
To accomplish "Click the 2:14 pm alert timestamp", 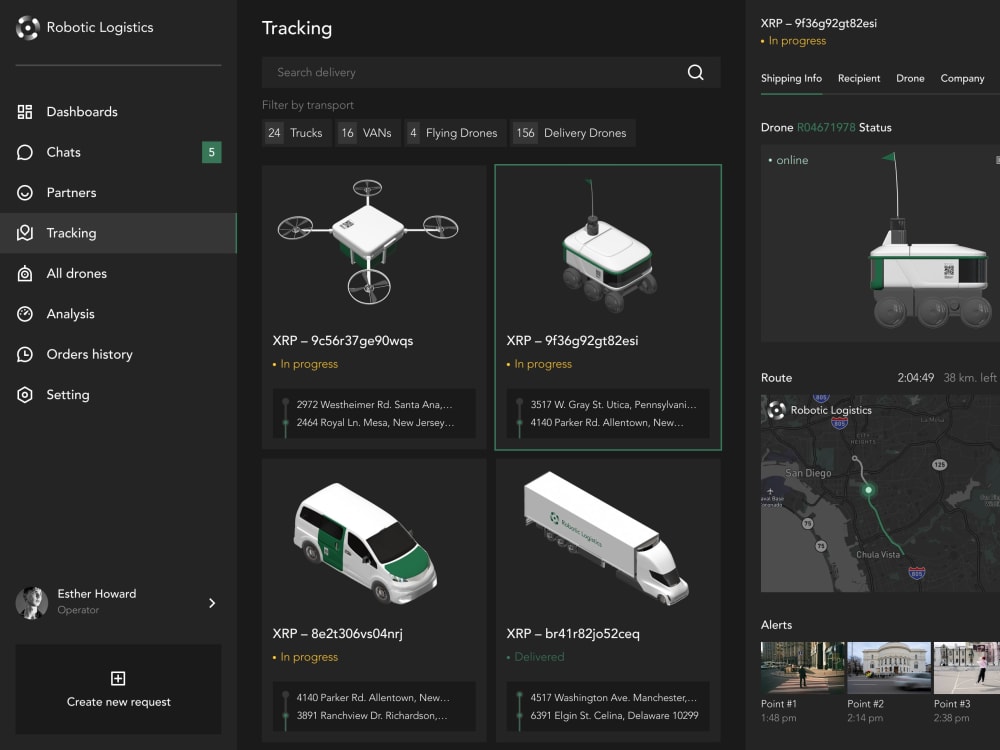I will pyautogui.click(x=865, y=718).
